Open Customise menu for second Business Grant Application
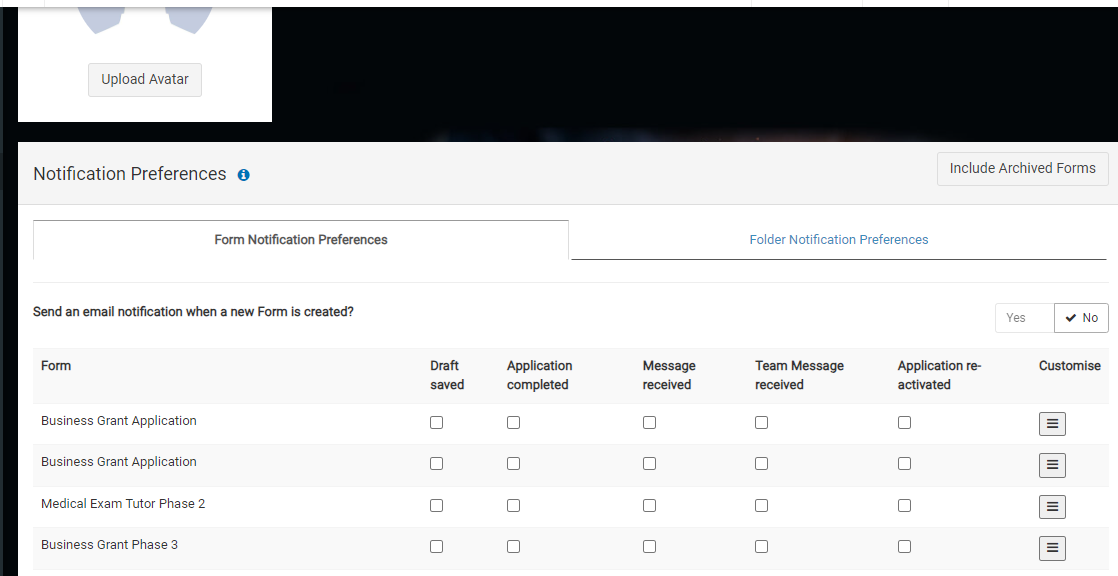Viewport: 1118px width, 576px height. (x=1052, y=465)
